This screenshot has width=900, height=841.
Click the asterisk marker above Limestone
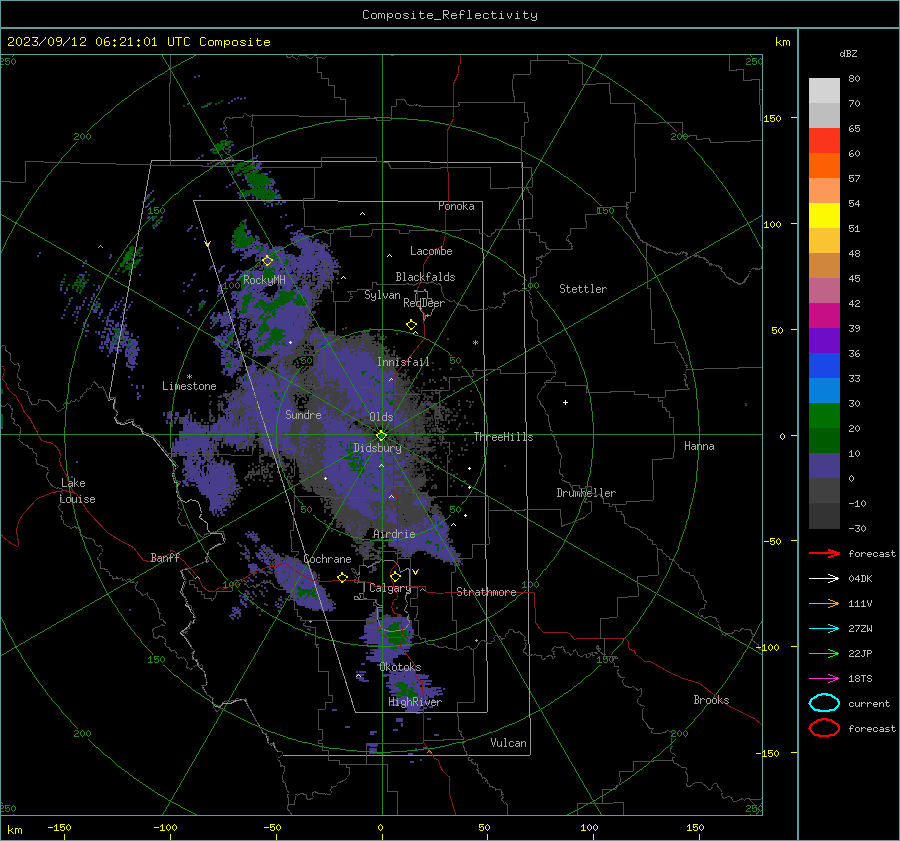click(189, 377)
